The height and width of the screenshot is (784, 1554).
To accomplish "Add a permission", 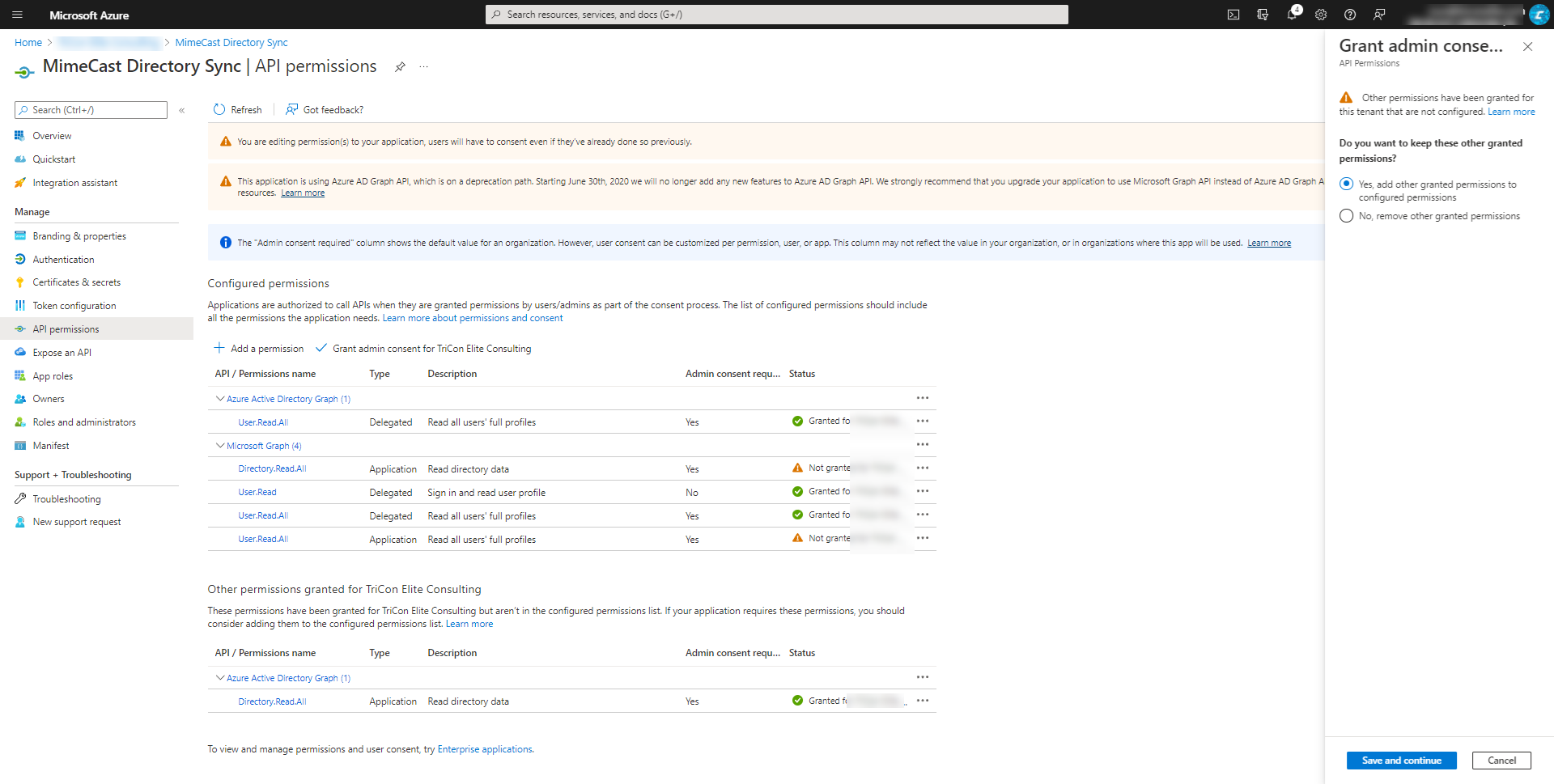I will click(259, 349).
